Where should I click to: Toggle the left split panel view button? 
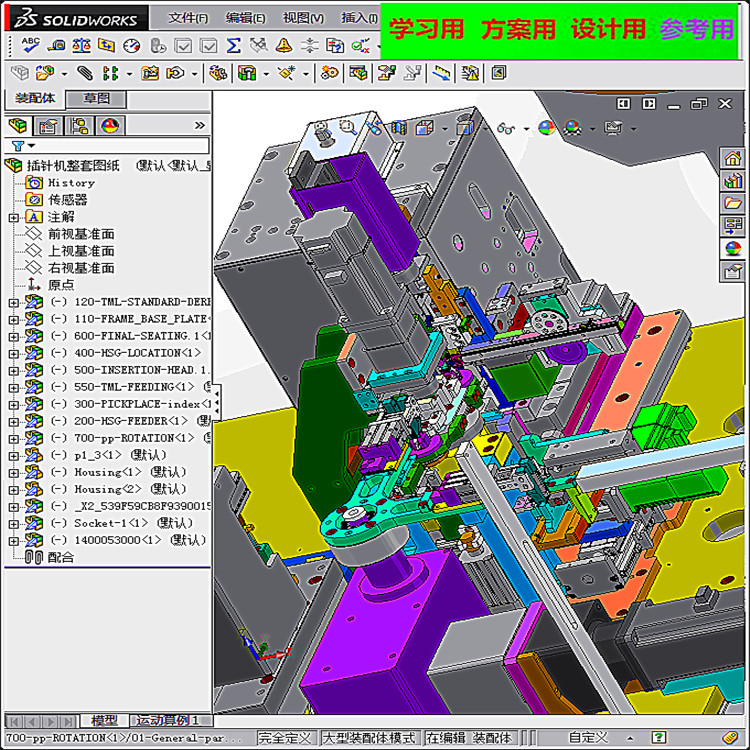click(623, 104)
